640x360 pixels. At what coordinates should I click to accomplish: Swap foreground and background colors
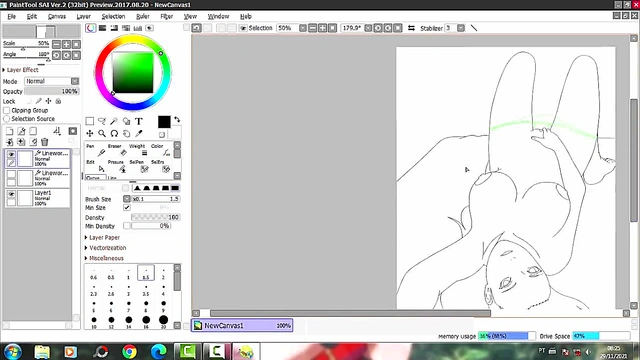177,120
